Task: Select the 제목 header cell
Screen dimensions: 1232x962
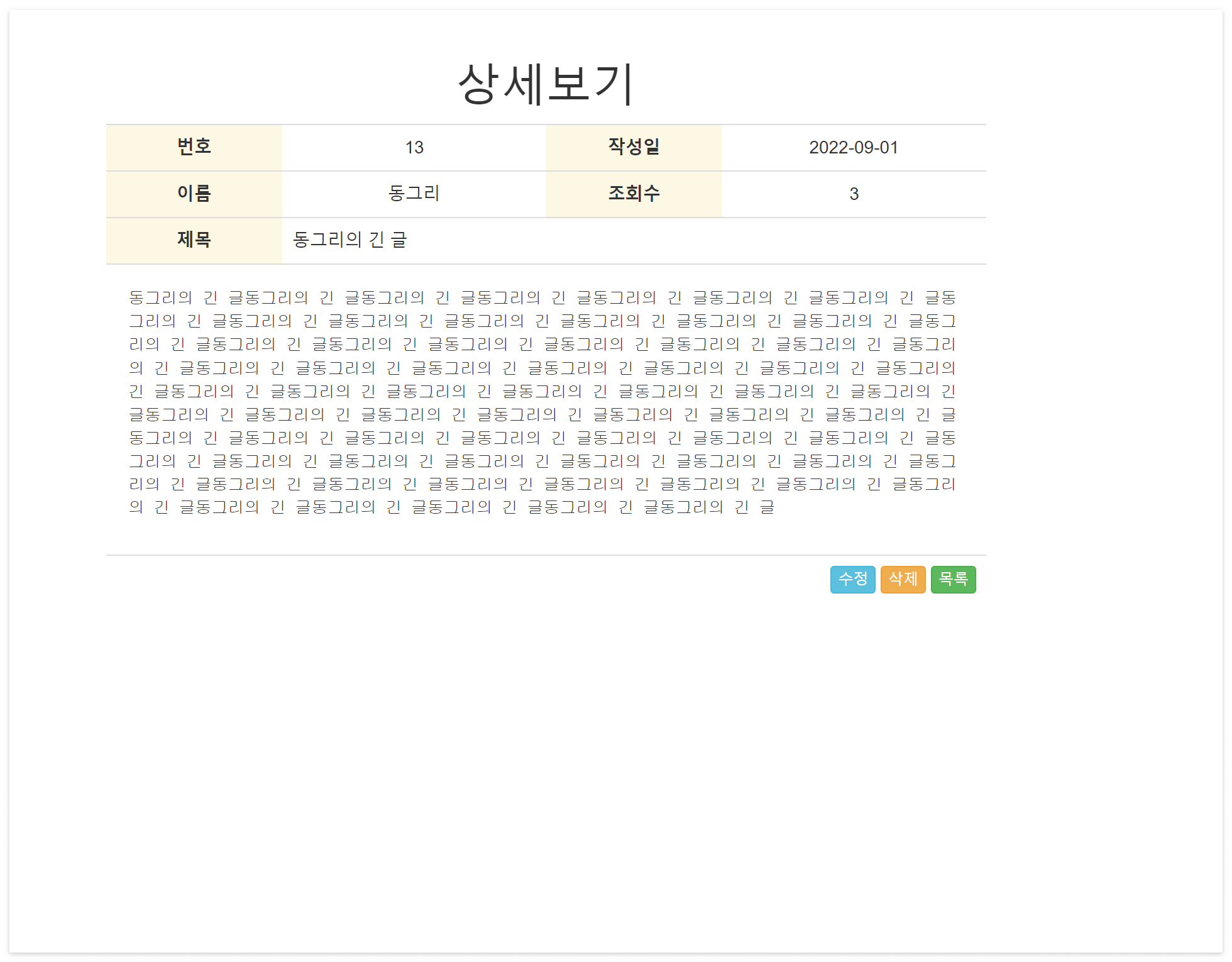Action: (x=194, y=240)
